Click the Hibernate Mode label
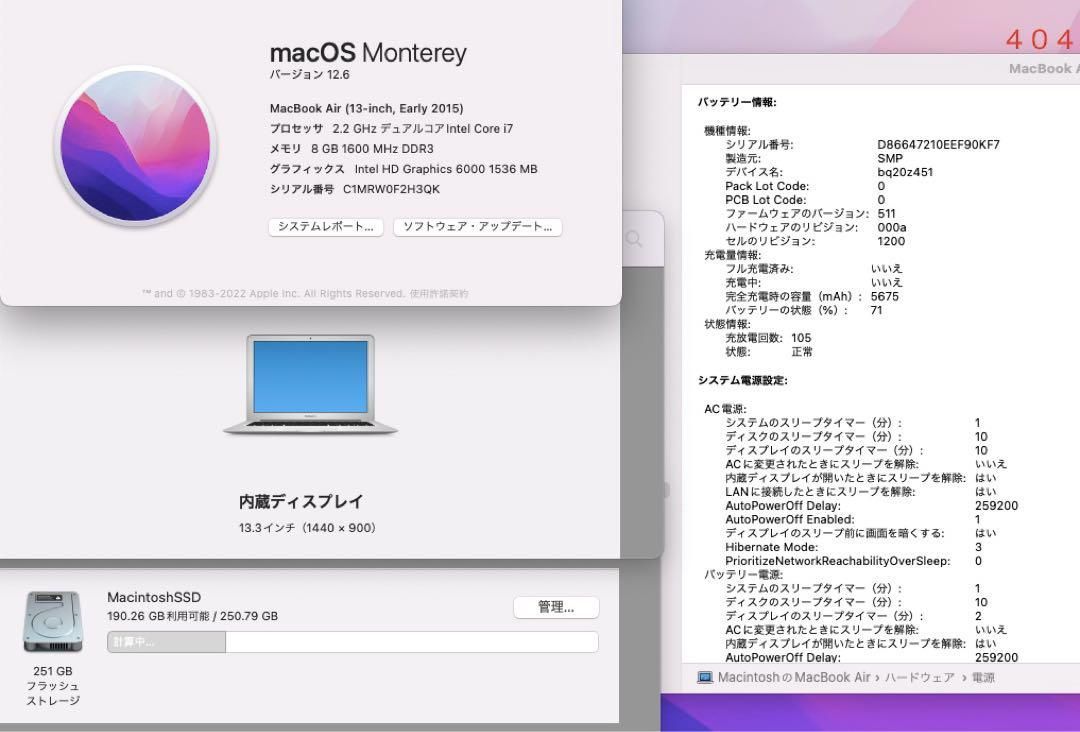Image resolution: width=1080 pixels, height=732 pixels. pos(771,547)
